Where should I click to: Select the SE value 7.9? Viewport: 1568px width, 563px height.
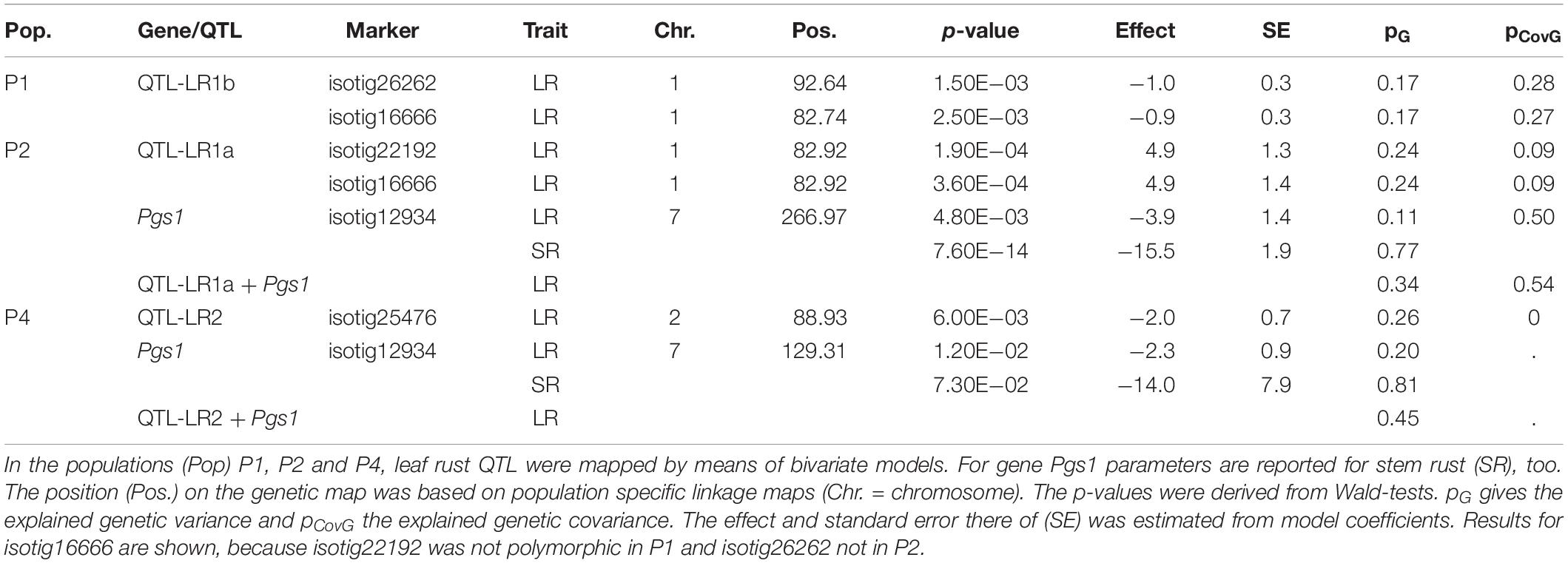click(1276, 385)
